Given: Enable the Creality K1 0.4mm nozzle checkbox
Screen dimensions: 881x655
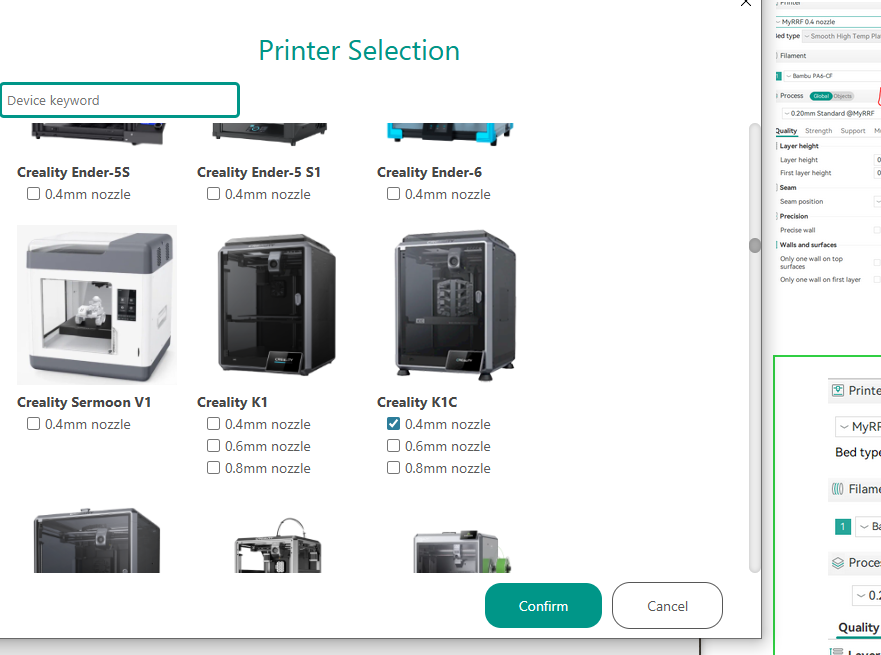Looking at the screenshot, I should pos(214,424).
